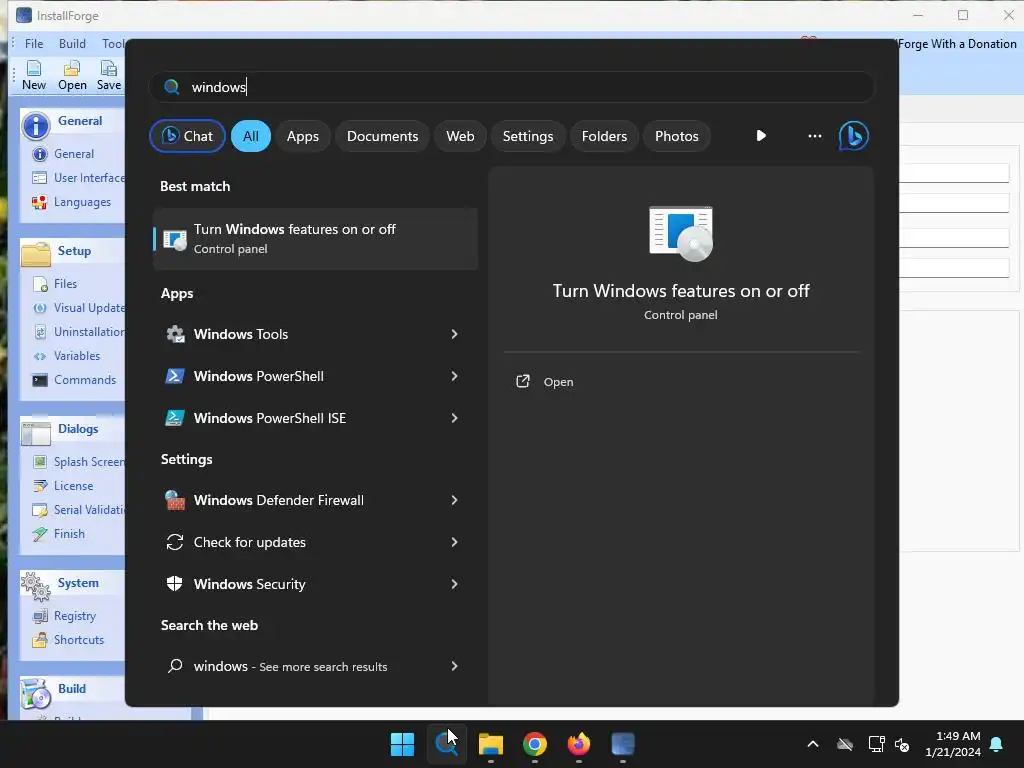1024x768 pixels.
Task: Open Files section in InstallForge Setup
Action: [x=65, y=284]
